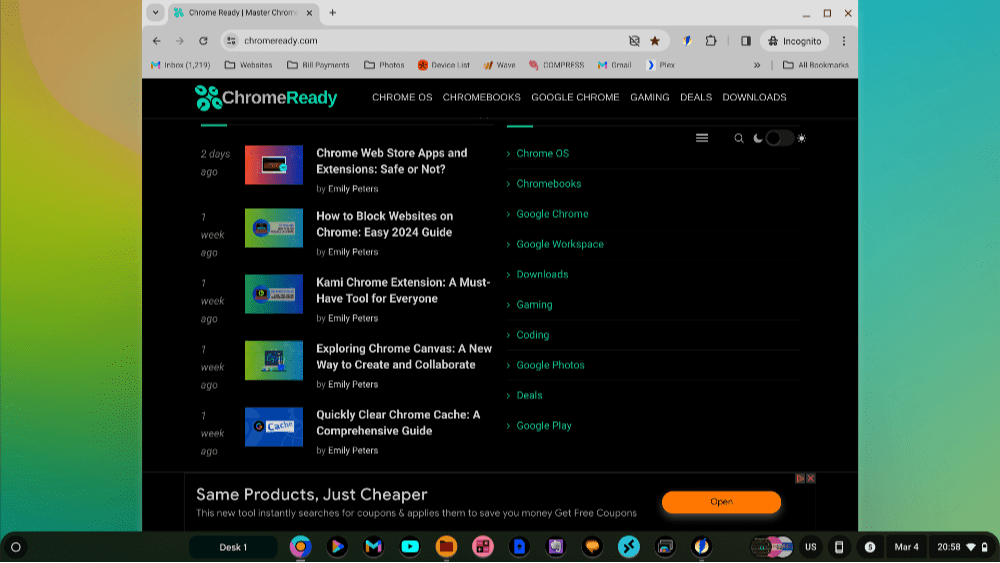
Task: Click thumbnail for Kami Chrome Extension article
Action: (274, 294)
